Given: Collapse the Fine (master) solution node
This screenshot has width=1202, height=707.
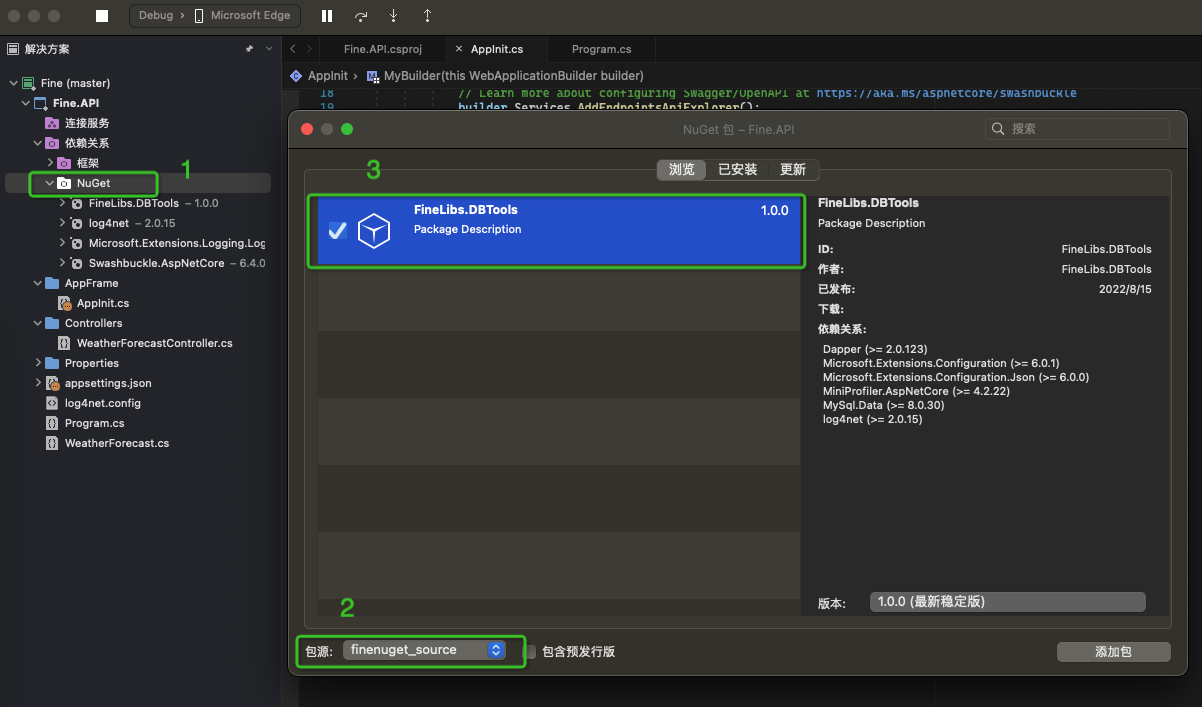Looking at the screenshot, I should 13,83.
